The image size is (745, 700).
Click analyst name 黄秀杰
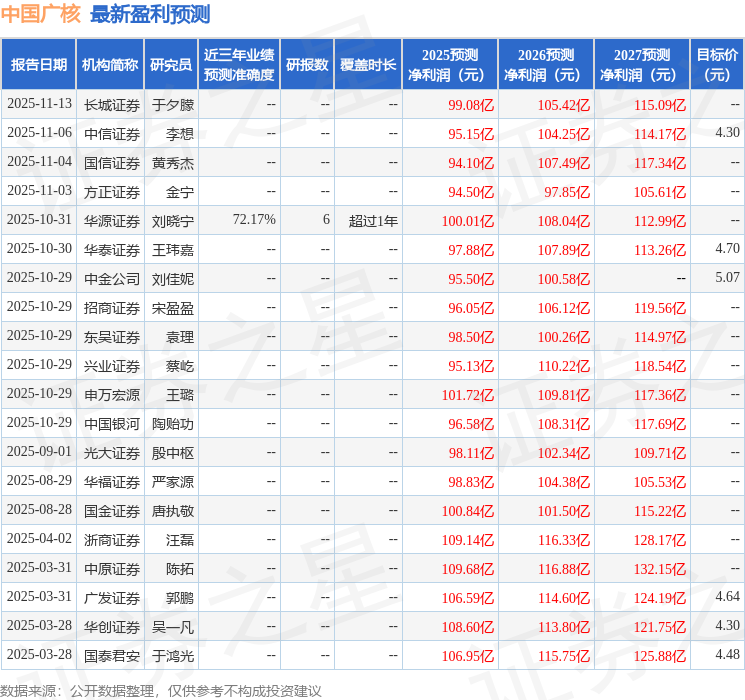(173, 163)
